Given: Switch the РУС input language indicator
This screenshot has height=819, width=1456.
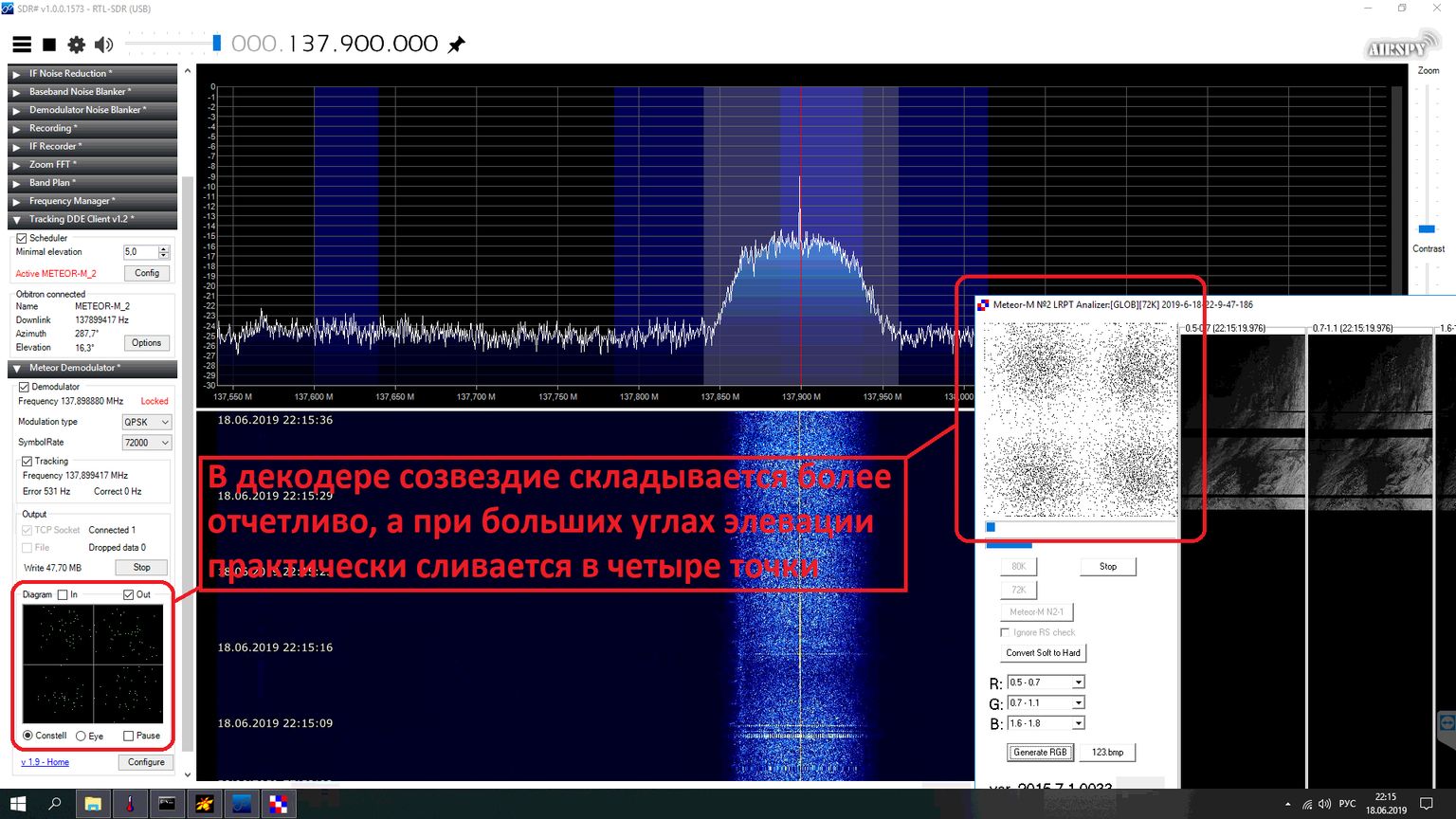Looking at the screenshot, I should click(1347, 805).
